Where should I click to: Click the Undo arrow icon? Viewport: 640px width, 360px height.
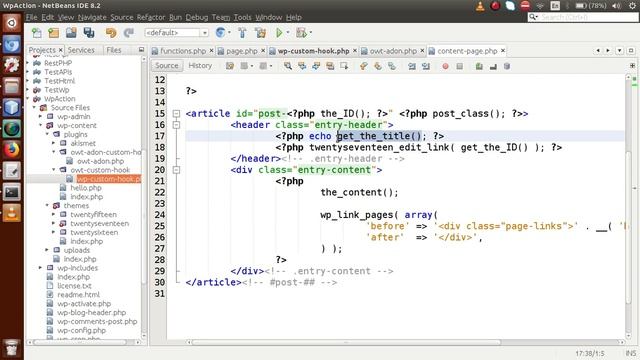coord(111,33)
